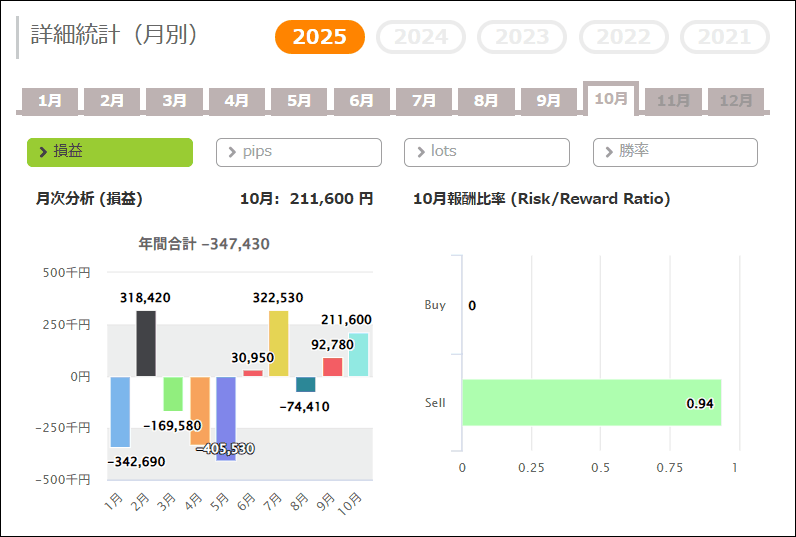Click the blue January loss bar
Viewport: 796px width, 537px height.
click(120, 411)
